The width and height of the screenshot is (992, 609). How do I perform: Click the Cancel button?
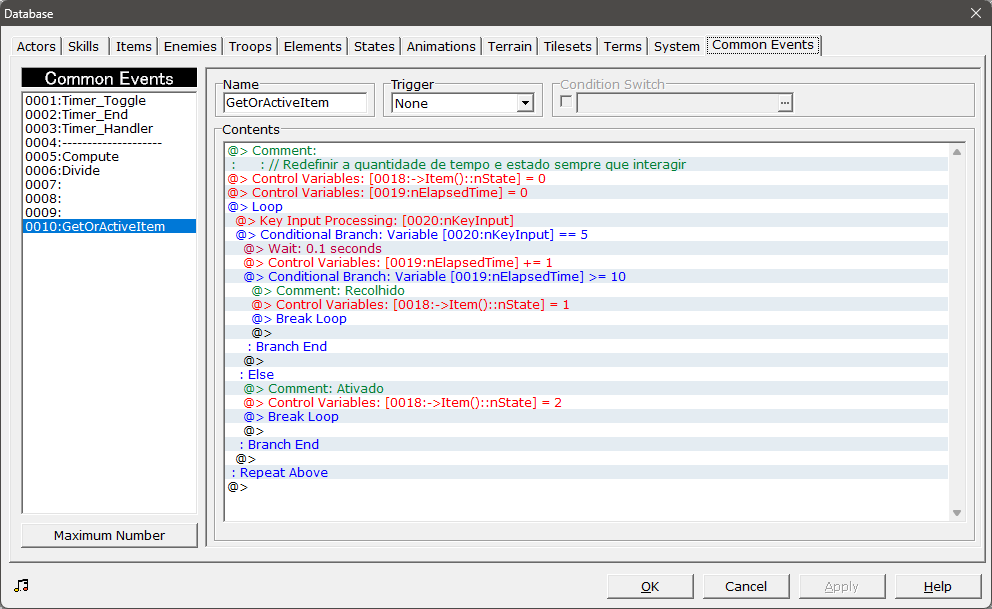pyautogui.click(x=746, y=586)
